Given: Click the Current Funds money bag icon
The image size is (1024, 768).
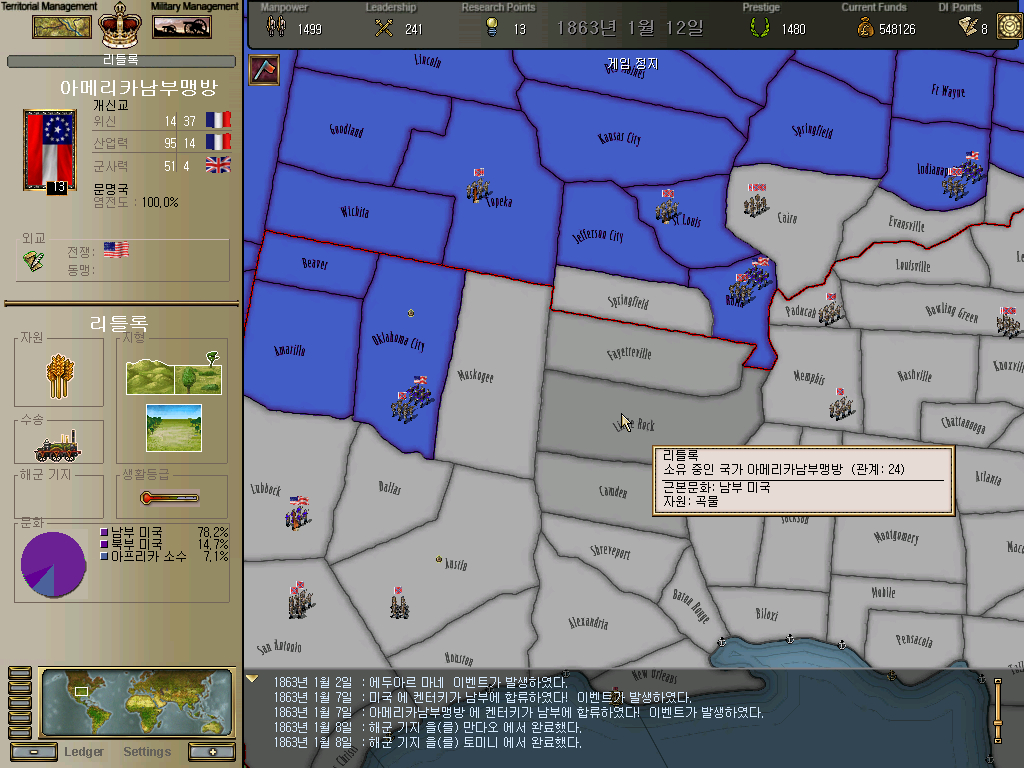Looking at the screenshot, I should (865, 27).
